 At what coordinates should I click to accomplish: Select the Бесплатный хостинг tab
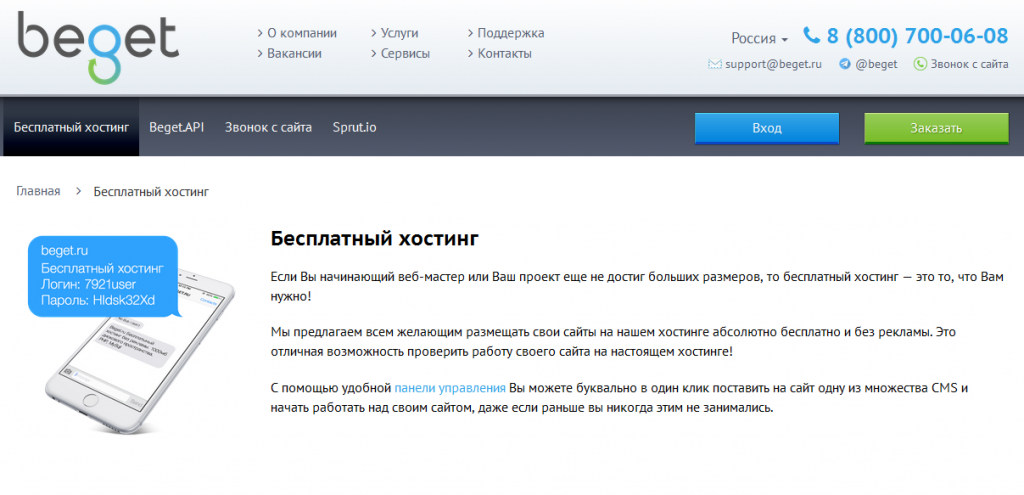coord(71,127)
